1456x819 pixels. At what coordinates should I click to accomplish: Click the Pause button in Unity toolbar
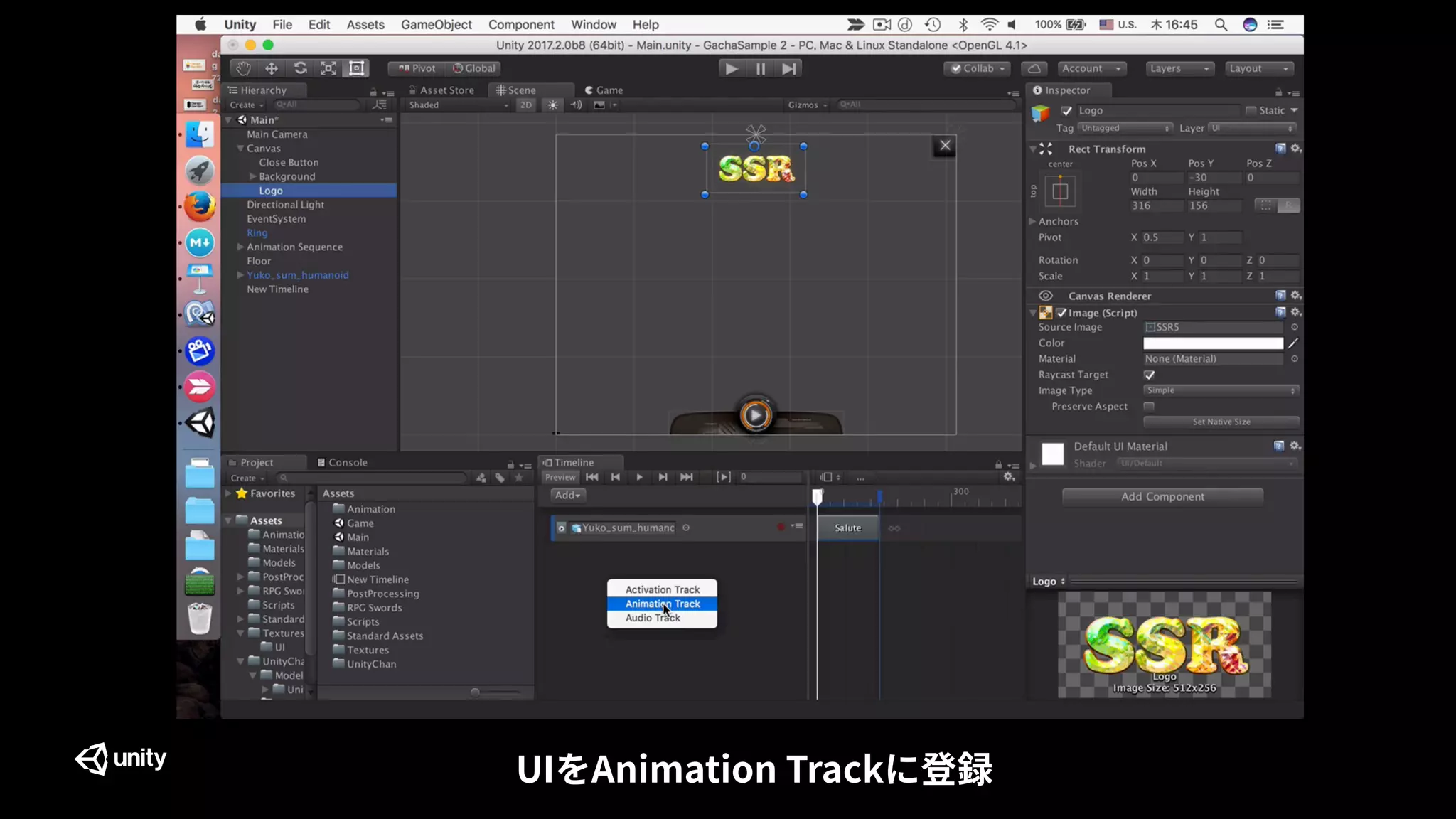[761, 68]
